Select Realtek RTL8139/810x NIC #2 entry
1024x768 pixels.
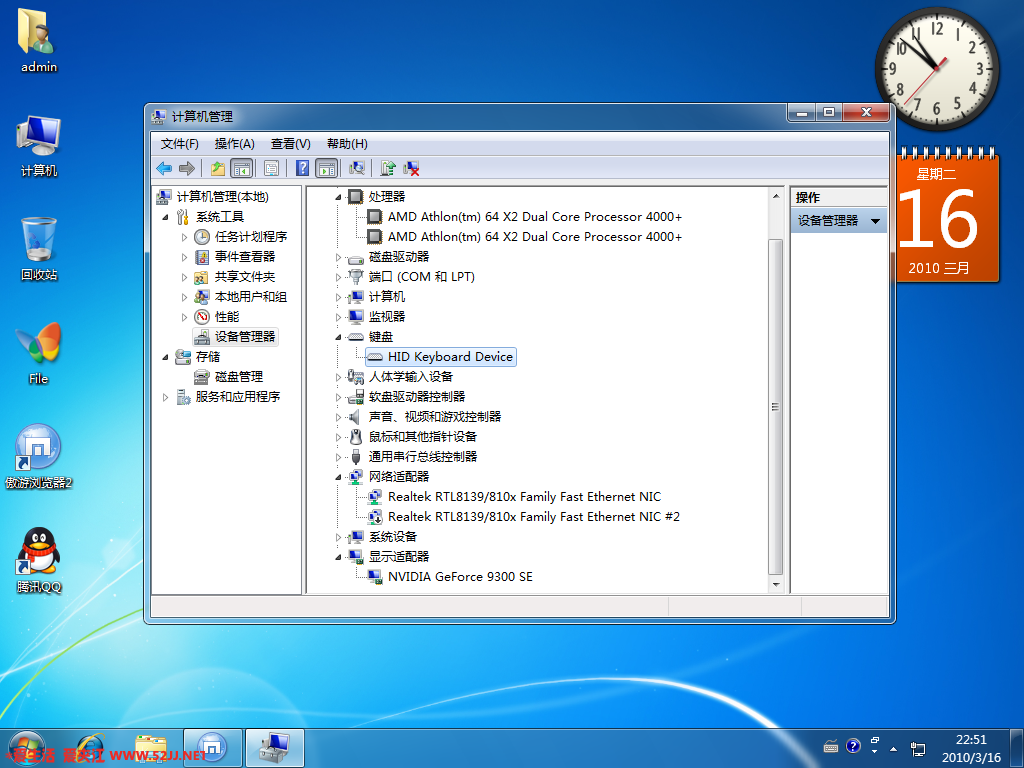tap(534, 517)
